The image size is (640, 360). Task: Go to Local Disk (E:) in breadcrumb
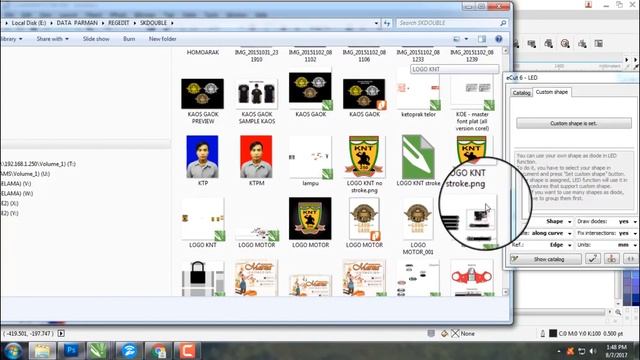(29, 23)
